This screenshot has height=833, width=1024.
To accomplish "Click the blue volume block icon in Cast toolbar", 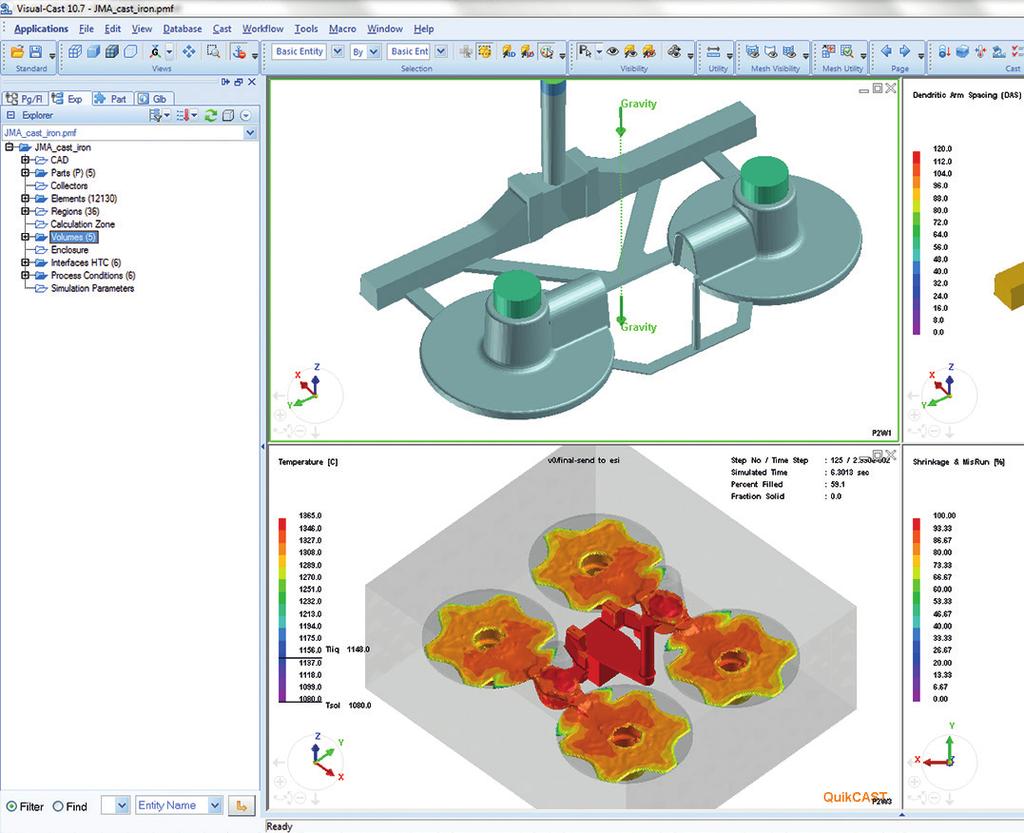I will [962, 52].
